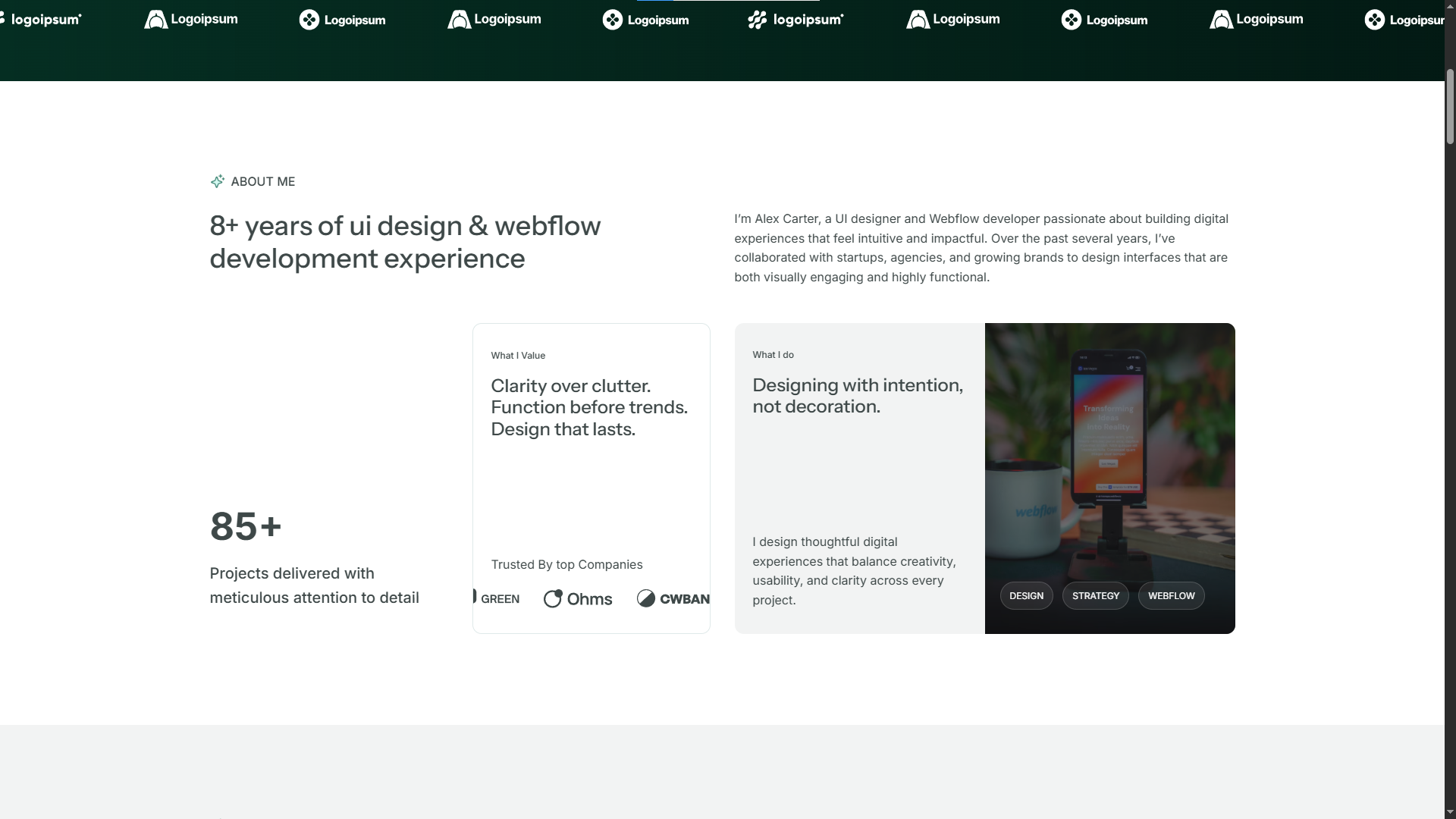
Task: Click the DESIGN tag on the photo
Action: 1026,596
